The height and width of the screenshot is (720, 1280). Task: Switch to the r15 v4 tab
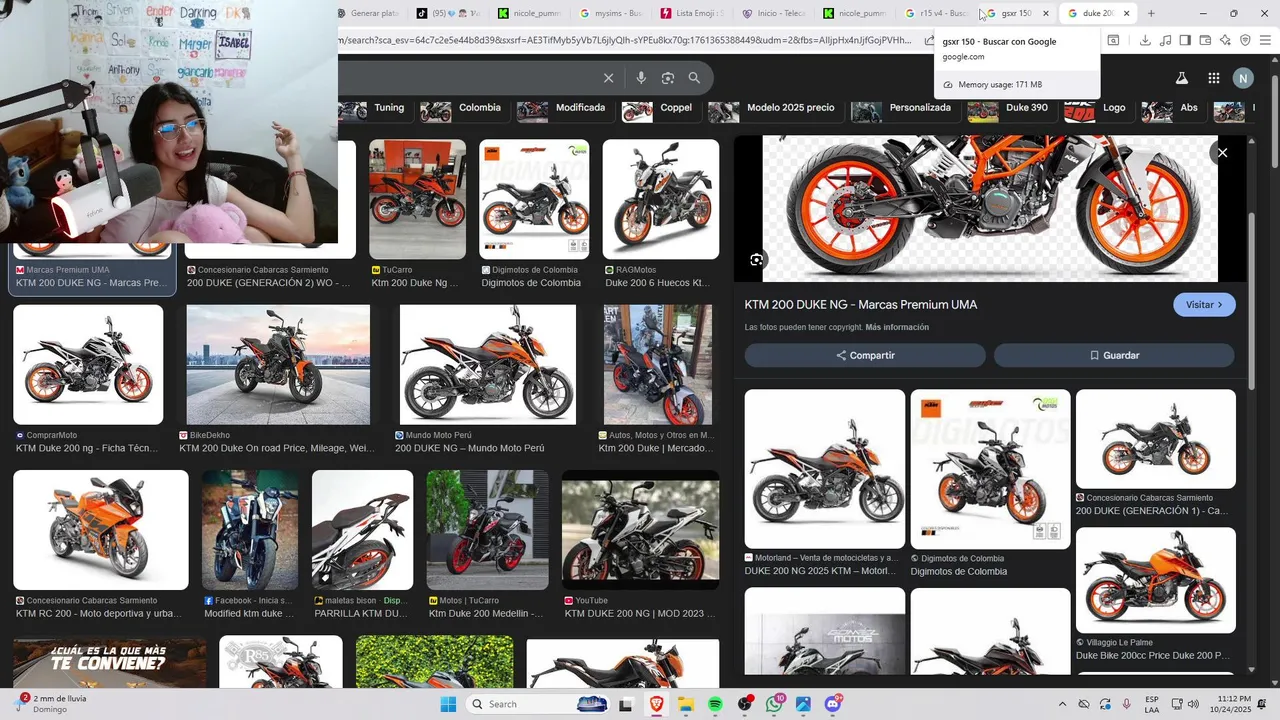tap(938, 13)
